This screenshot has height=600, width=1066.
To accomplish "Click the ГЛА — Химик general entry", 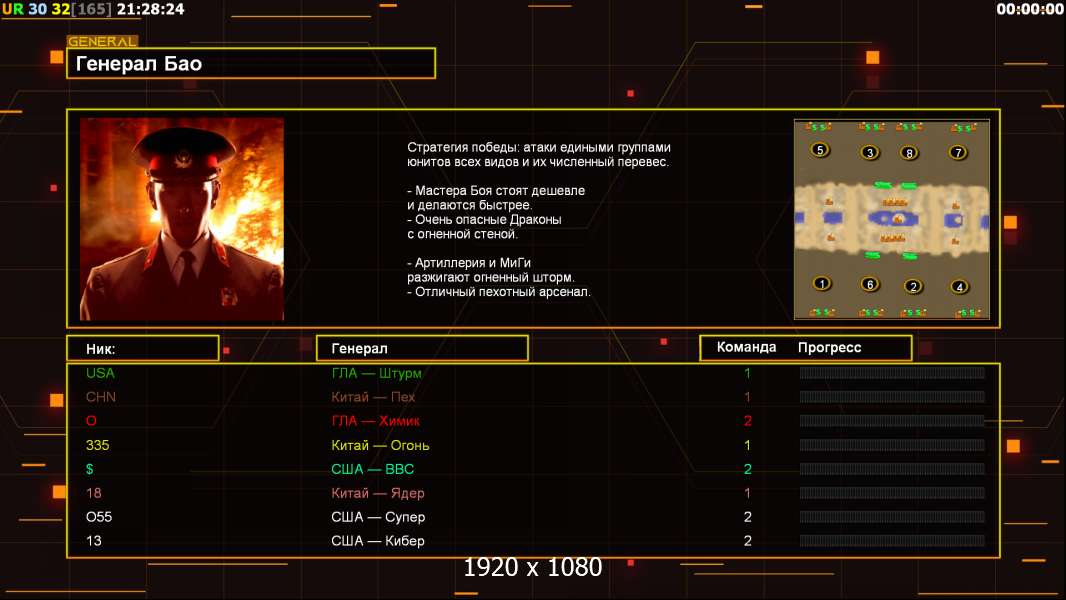I will [375, 421].
